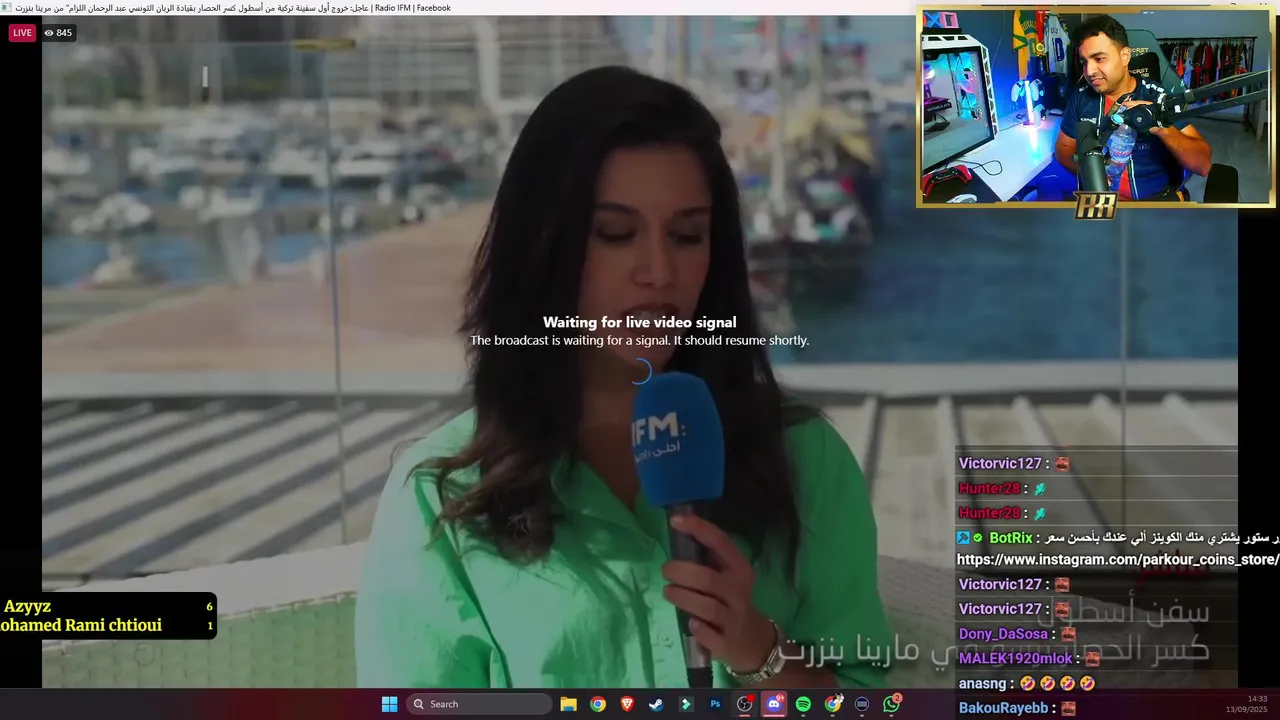Click the 845 viewer count
The image size is (1280, 720).
tap(58, 33)
